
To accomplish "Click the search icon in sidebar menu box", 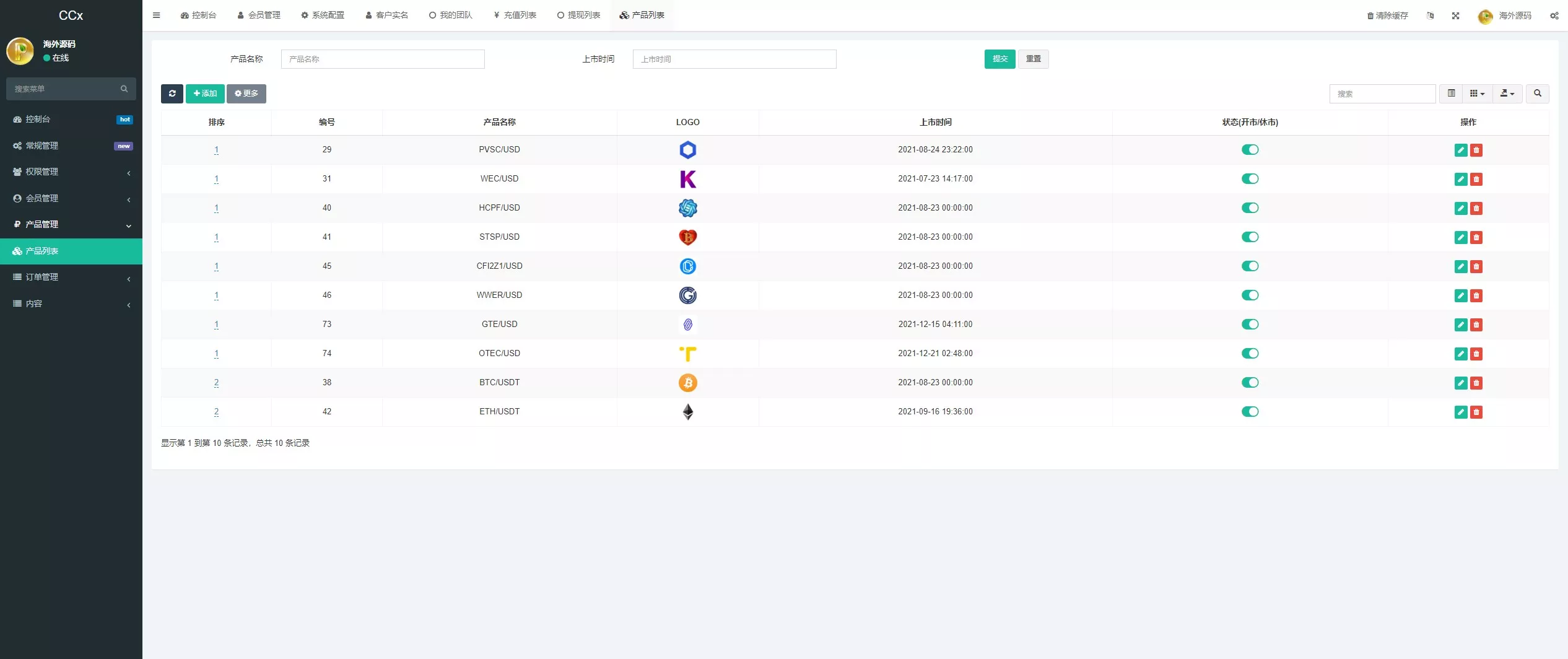I will pyautogui.click(x=124, y=89).
